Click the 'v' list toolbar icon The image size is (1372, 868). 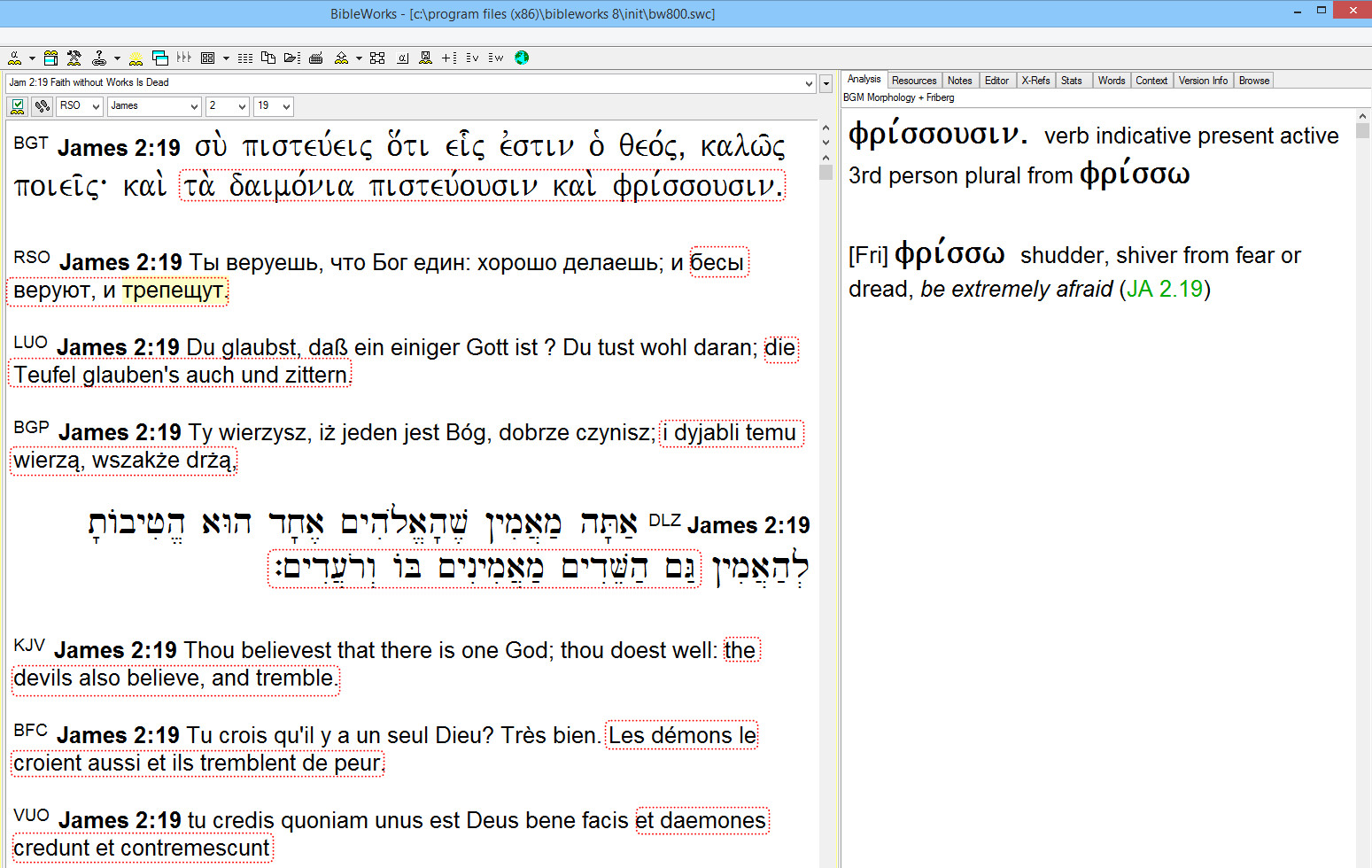pos(472,58)
